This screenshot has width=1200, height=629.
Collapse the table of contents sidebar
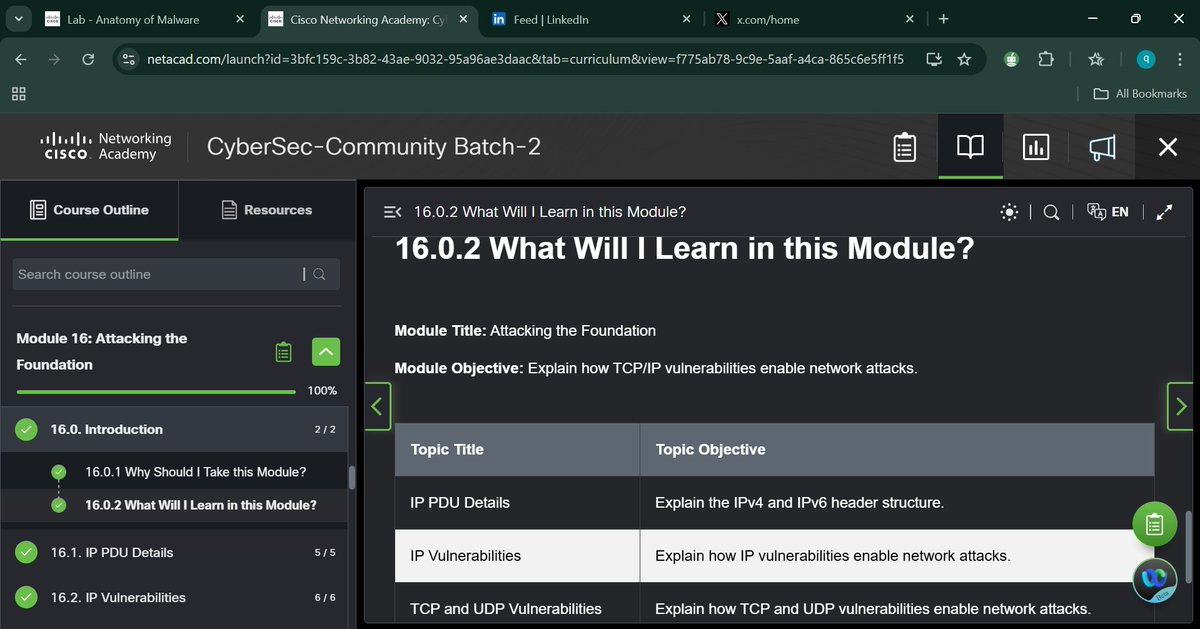391,211
